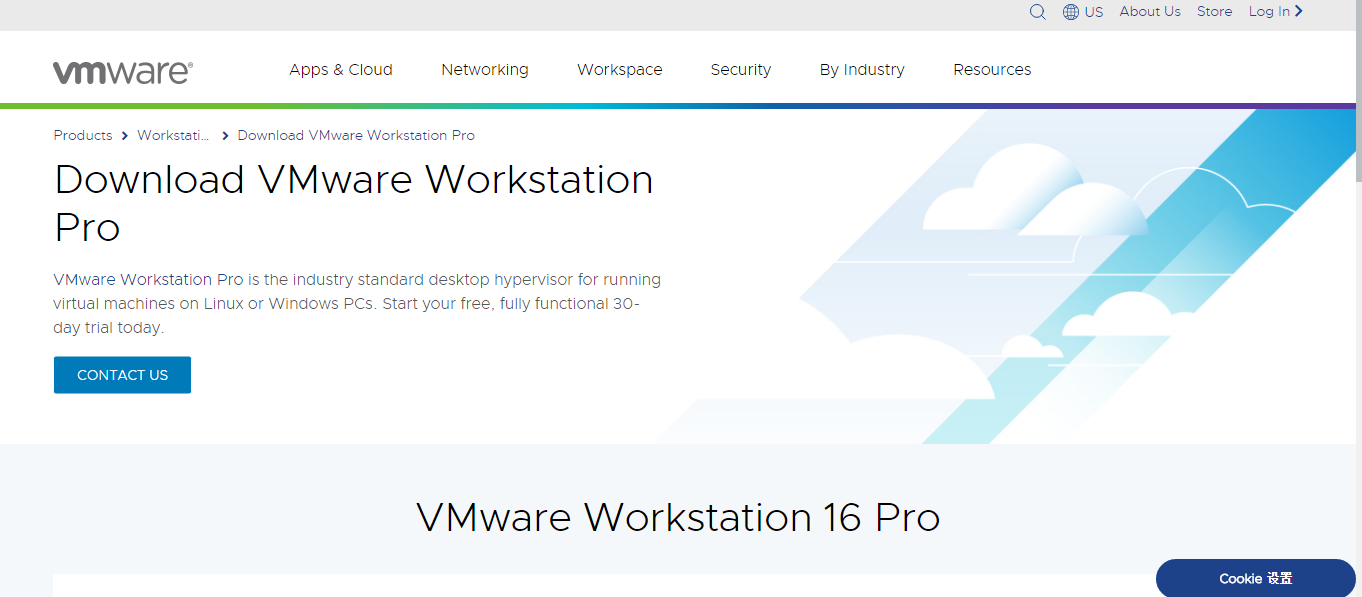Screen dimensions: 1362x597
Task: Click the Download VMware Workstation Pro title
Action: pos(354,204)
